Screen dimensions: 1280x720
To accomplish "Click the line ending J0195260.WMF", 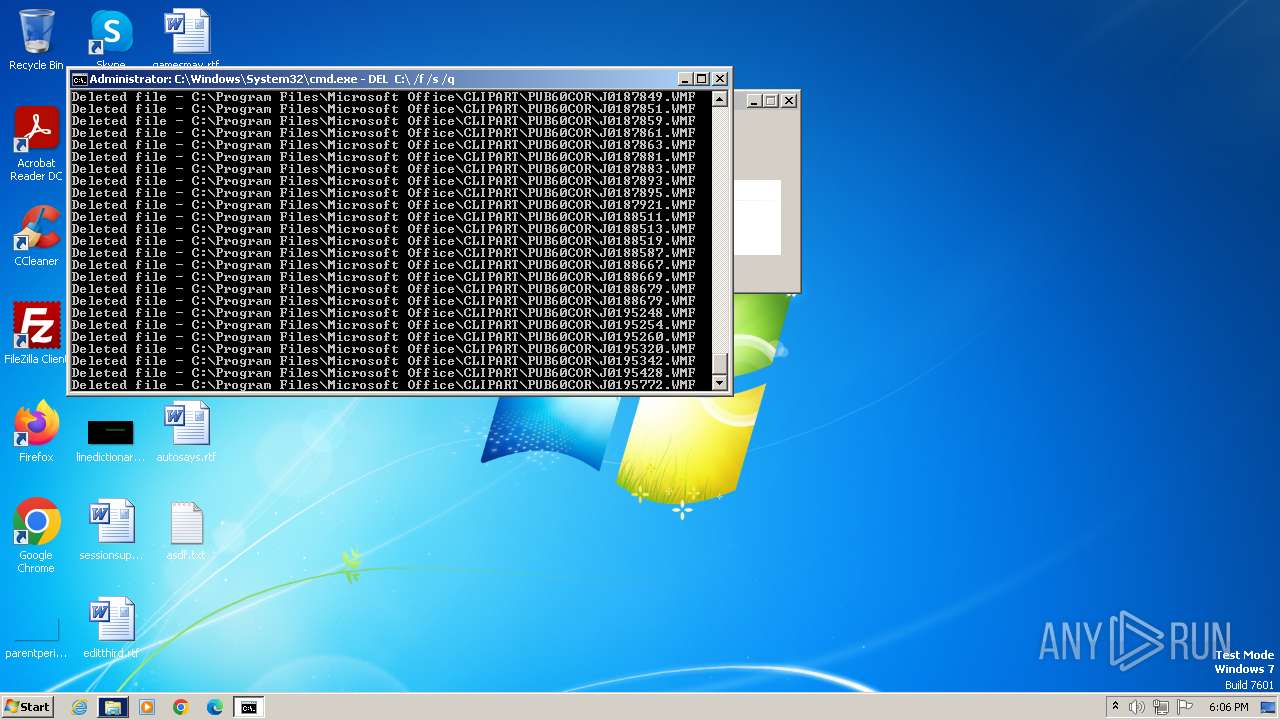I will click(x=384, y=337).
